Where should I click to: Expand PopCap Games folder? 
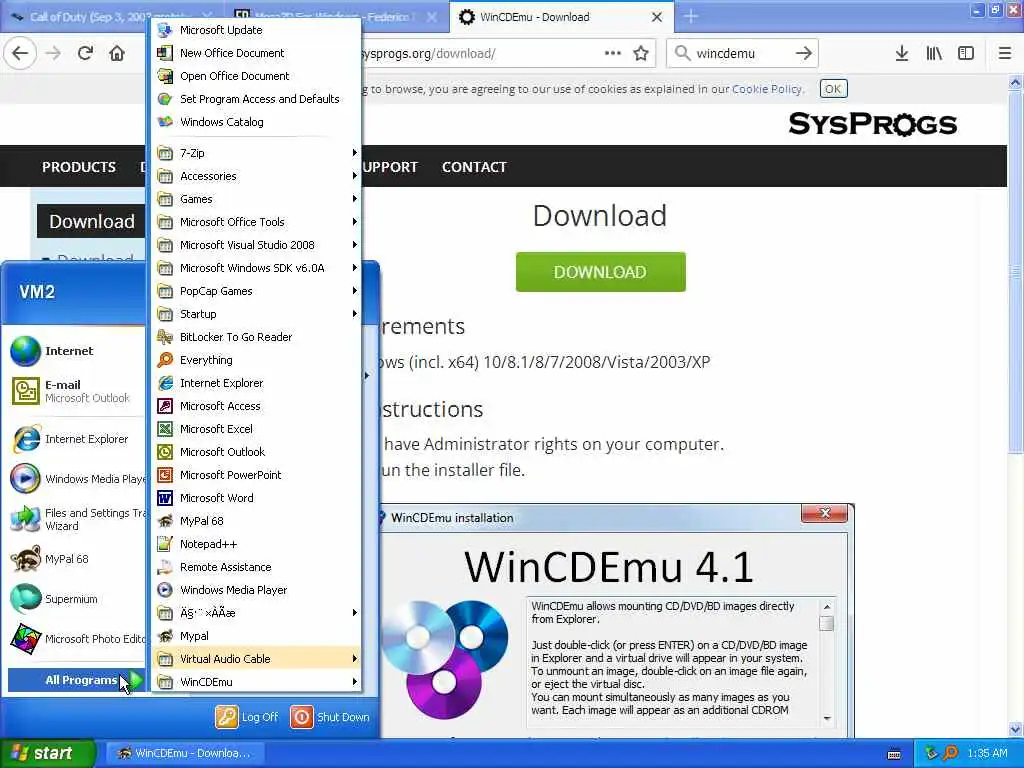coord(256,291)
